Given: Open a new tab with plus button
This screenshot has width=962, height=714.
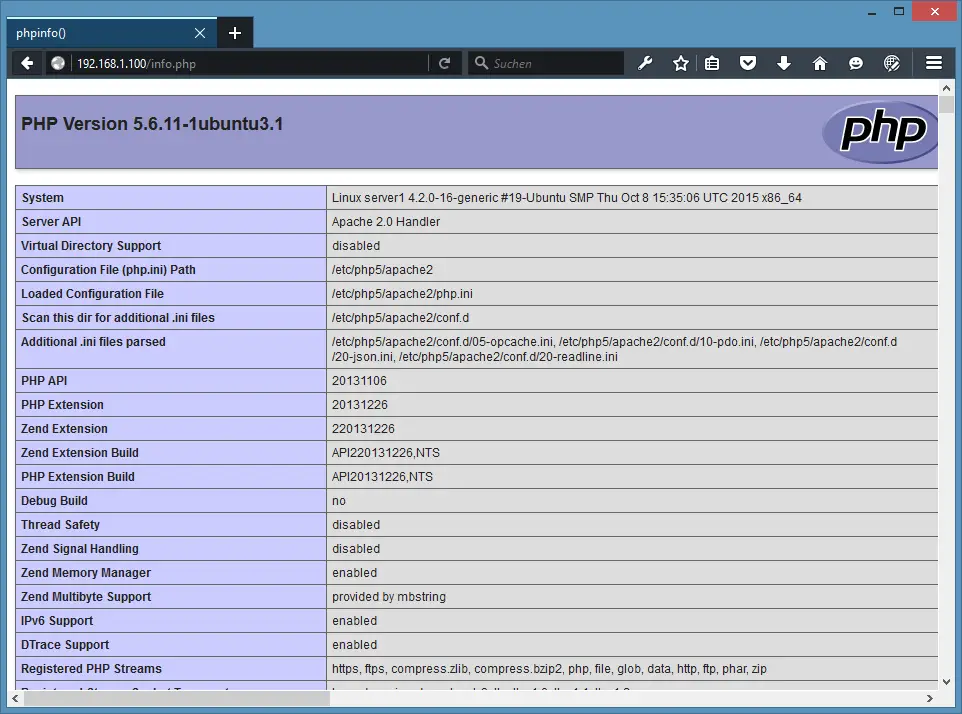Looking at the screenshot, I should point(235,33).
